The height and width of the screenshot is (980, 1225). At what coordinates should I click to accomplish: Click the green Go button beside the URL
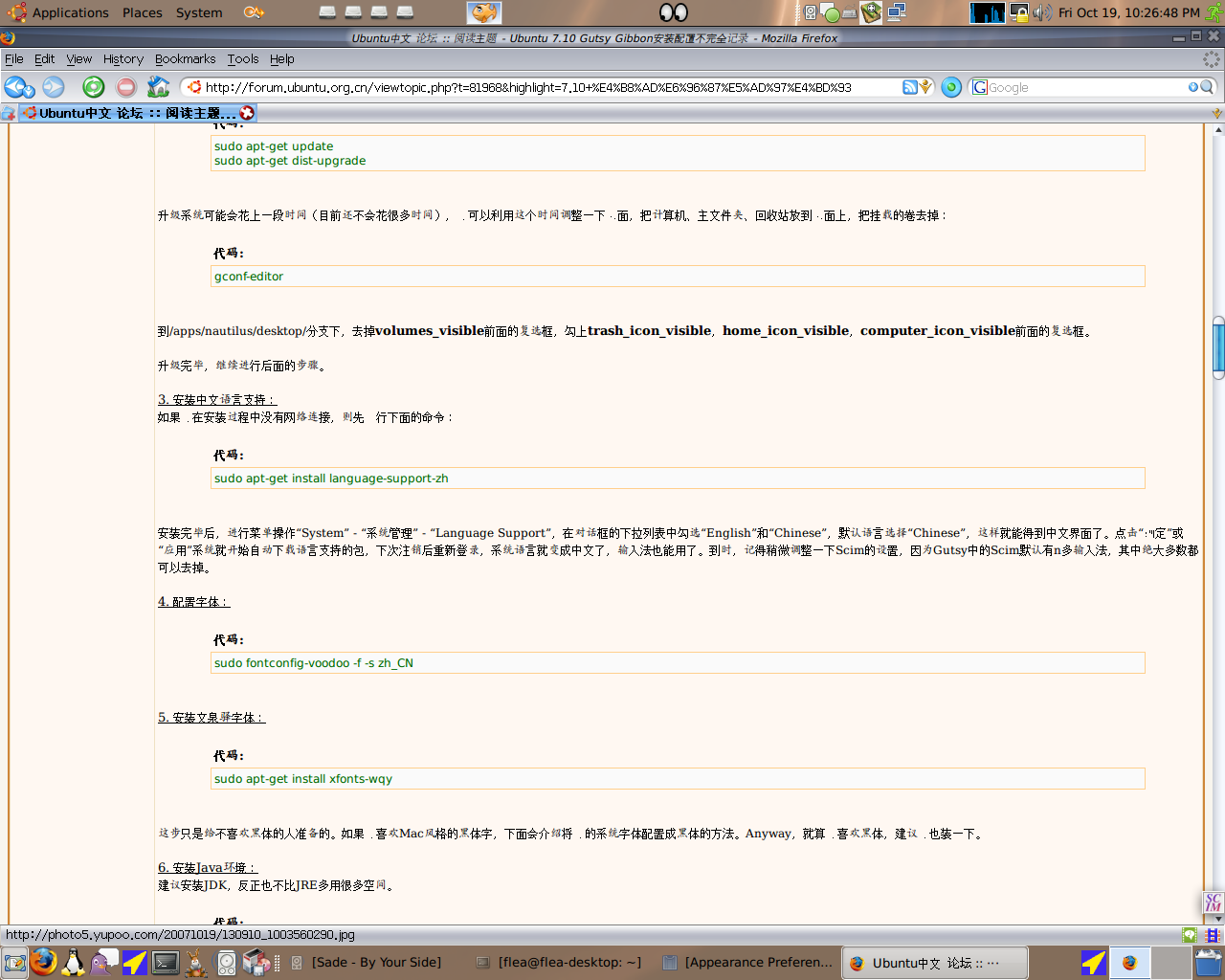click(x=951, y=87)
